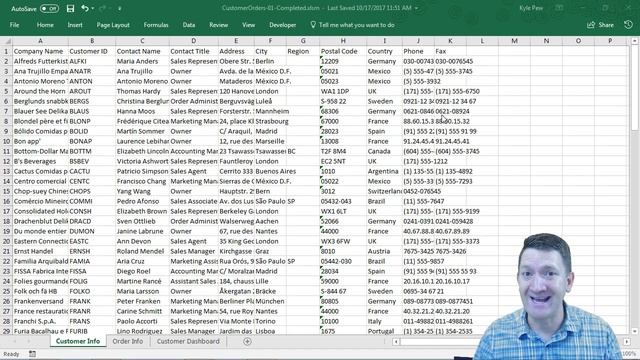Click the horizontal scrollbar right arrow
Viewport: 640px width, 360px height.
[x=627, y=342]
